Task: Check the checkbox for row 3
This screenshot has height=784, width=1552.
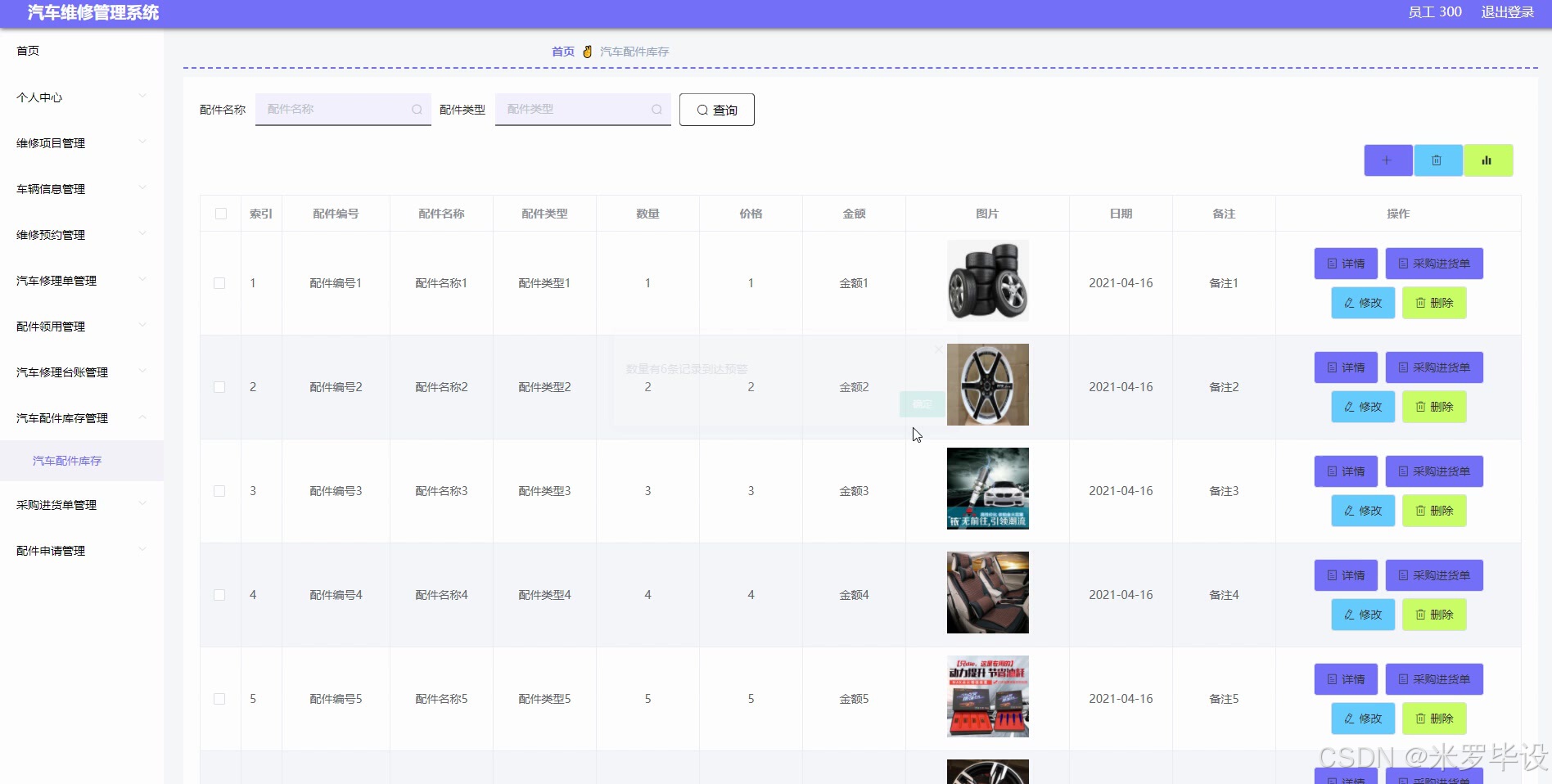Action: click(219, 491)
